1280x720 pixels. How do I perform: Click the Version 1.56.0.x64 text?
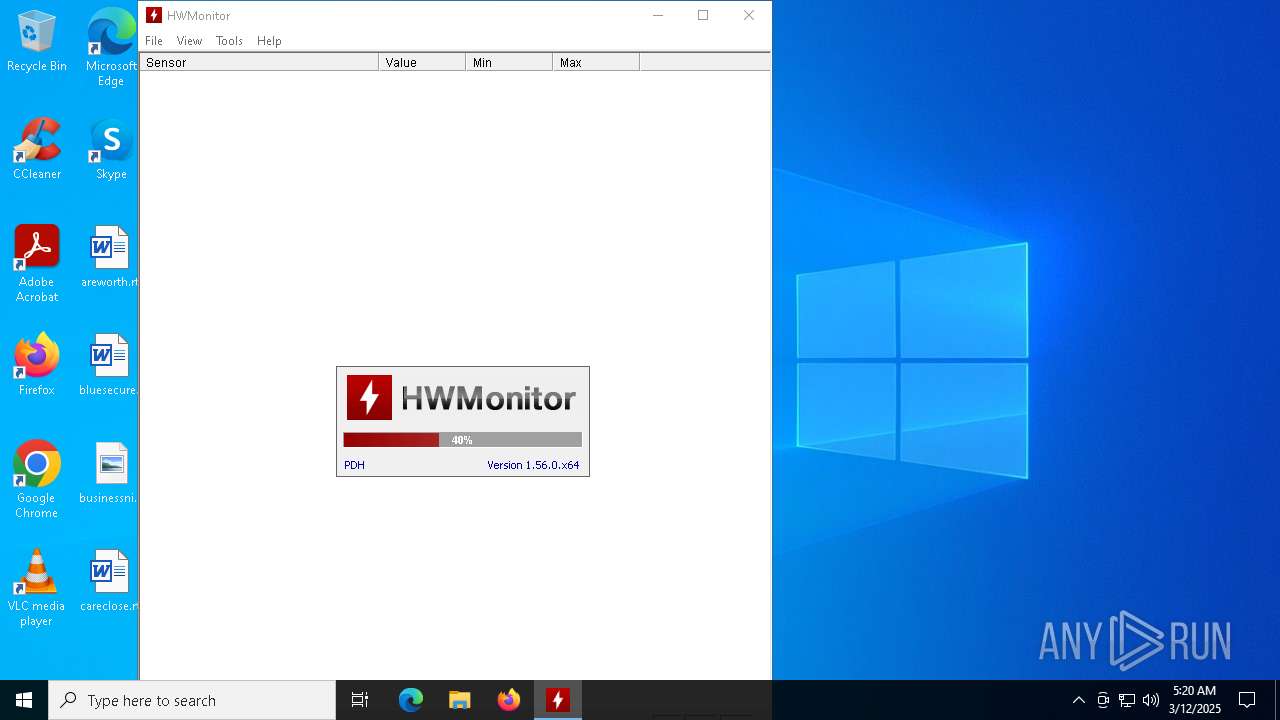click(533, 465)
